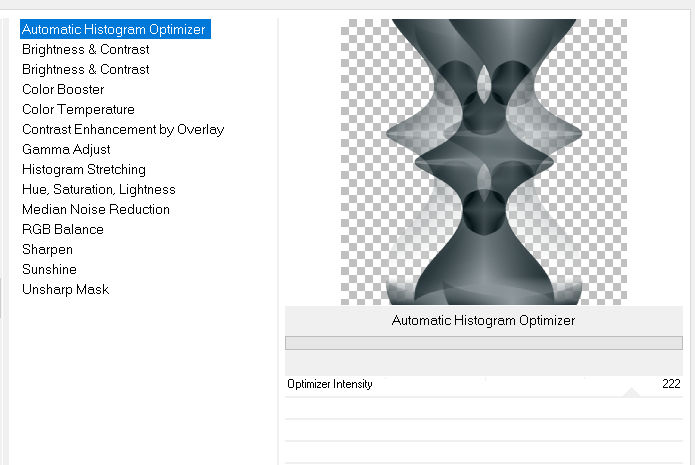
Task: Select the RGB Balance filter
Action: click(x=62, y=229)
